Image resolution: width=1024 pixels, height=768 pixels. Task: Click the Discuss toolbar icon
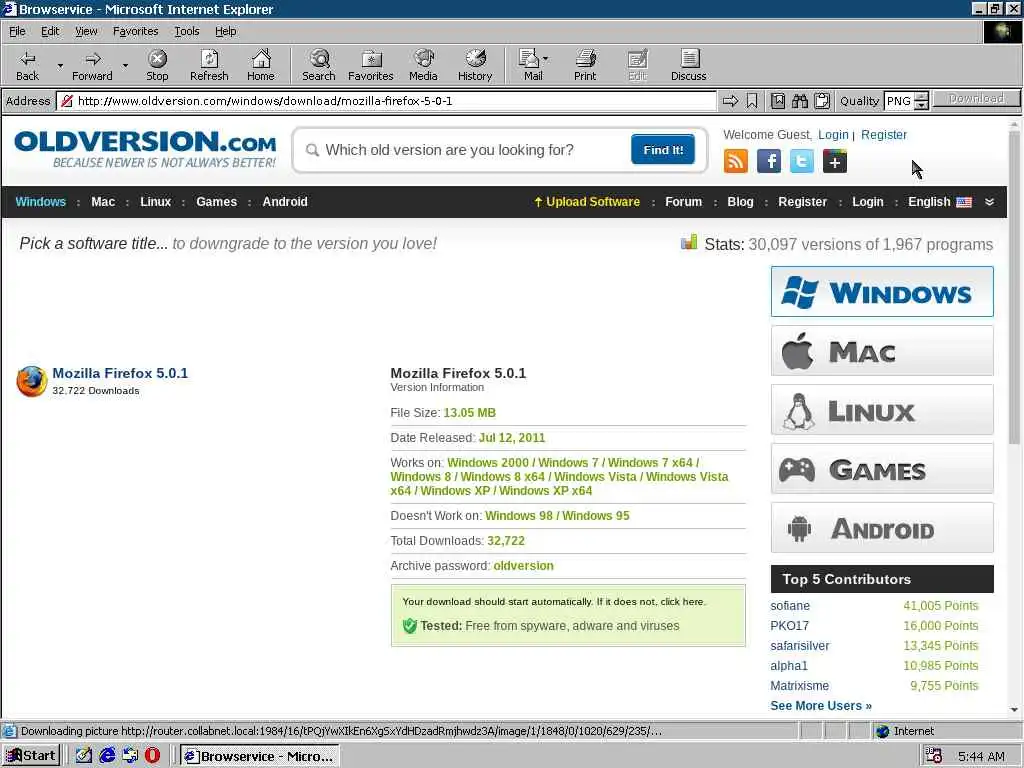pos(688,65)
